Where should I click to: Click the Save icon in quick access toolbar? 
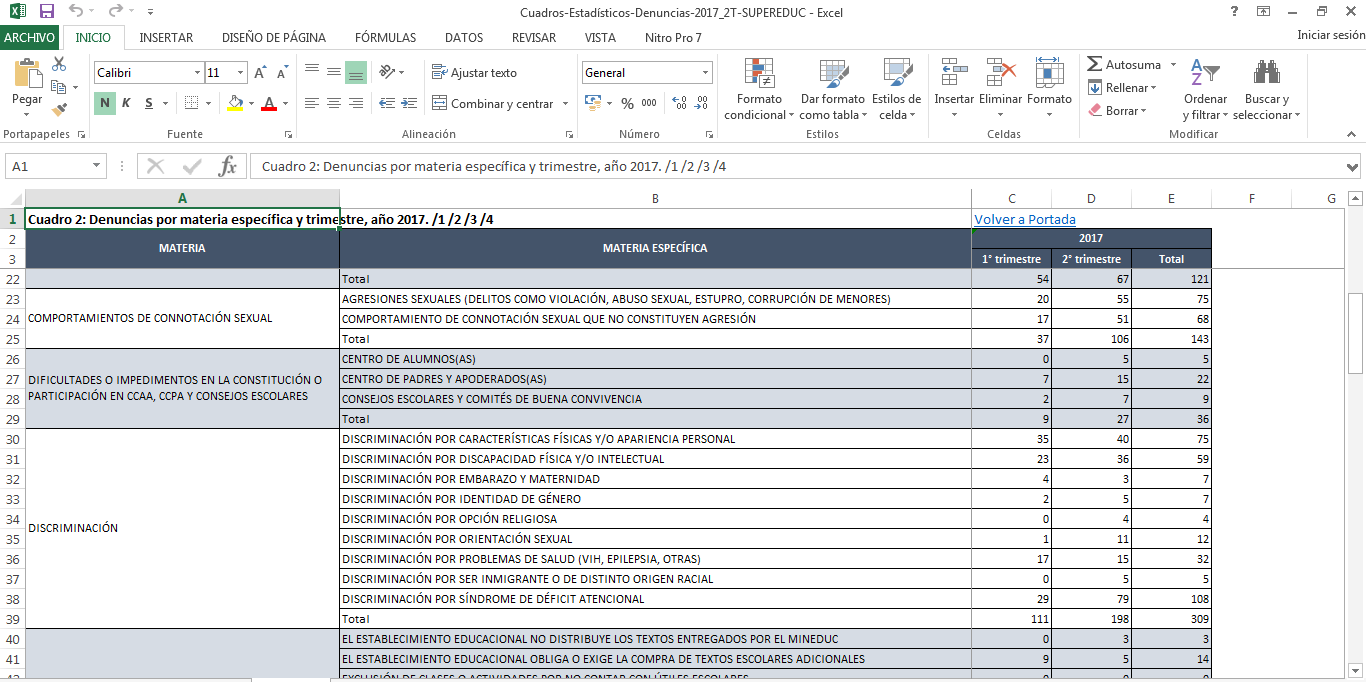[46, 12]
